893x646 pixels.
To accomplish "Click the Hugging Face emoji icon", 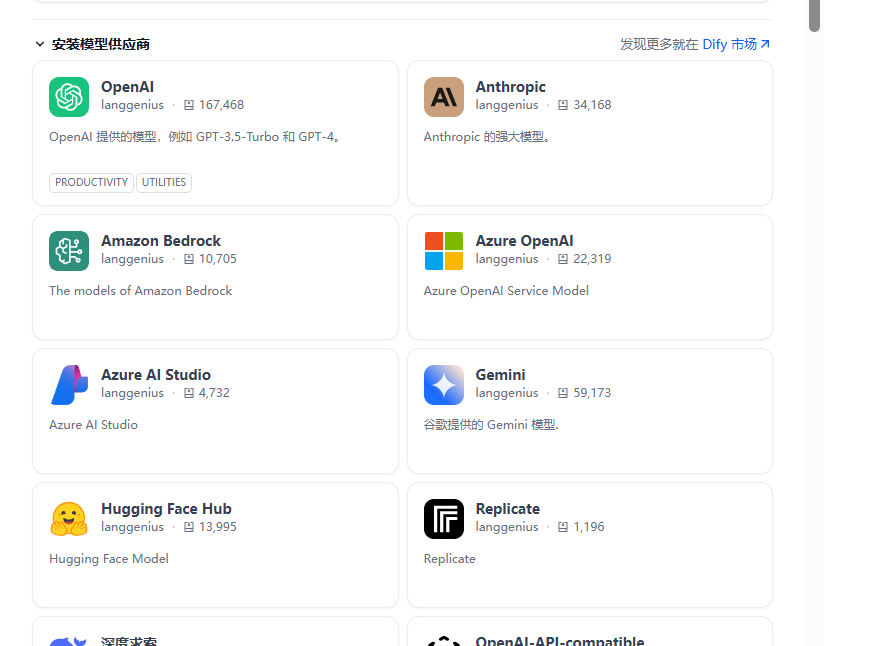I will [x=69, y=519].
